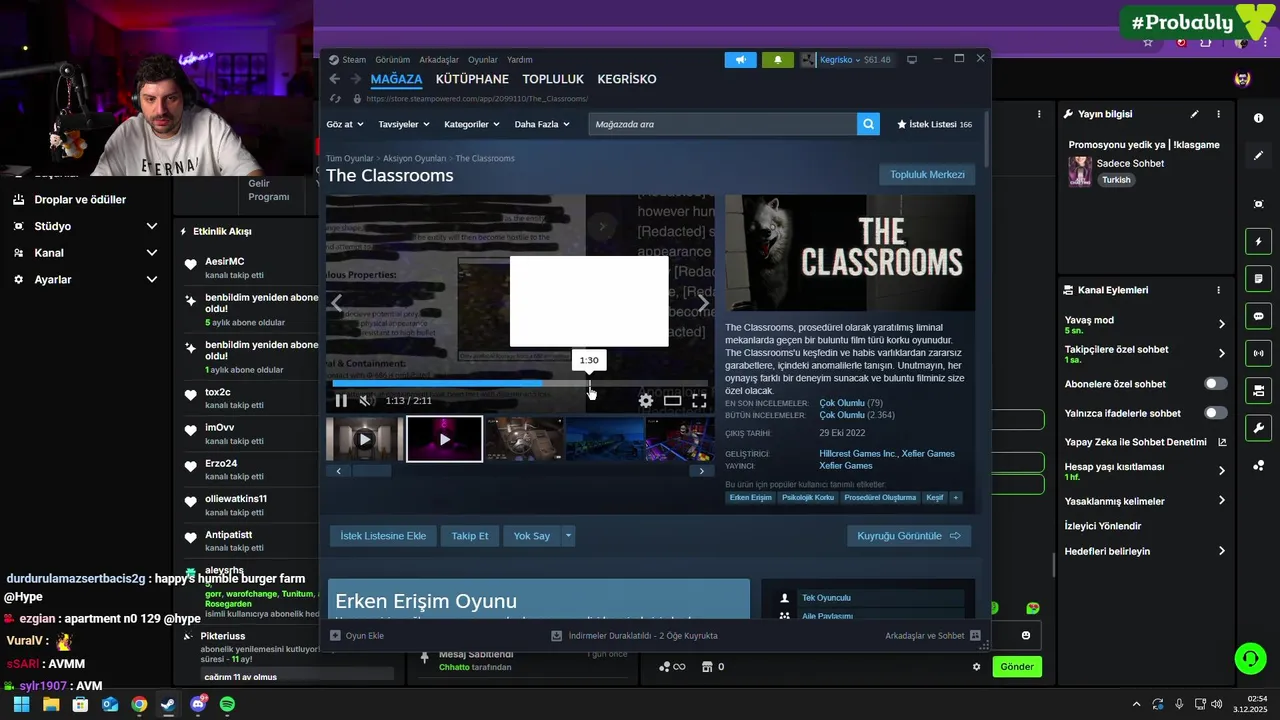Open the Görünüm menu
Screen dimensions: 1280x720
pos(393,60)
